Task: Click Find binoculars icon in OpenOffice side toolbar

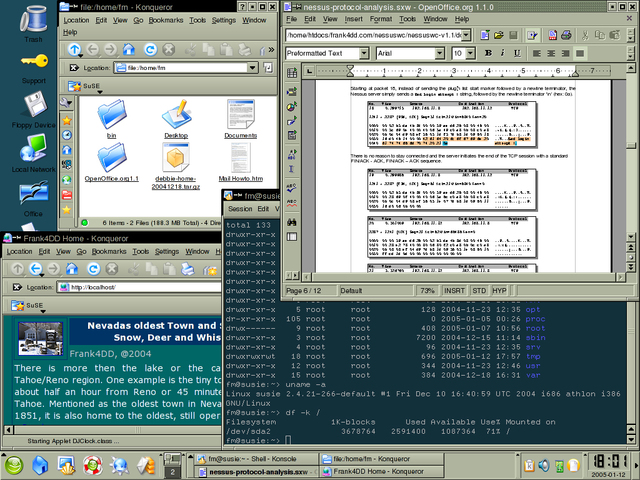Action: [x=292, y=222]
